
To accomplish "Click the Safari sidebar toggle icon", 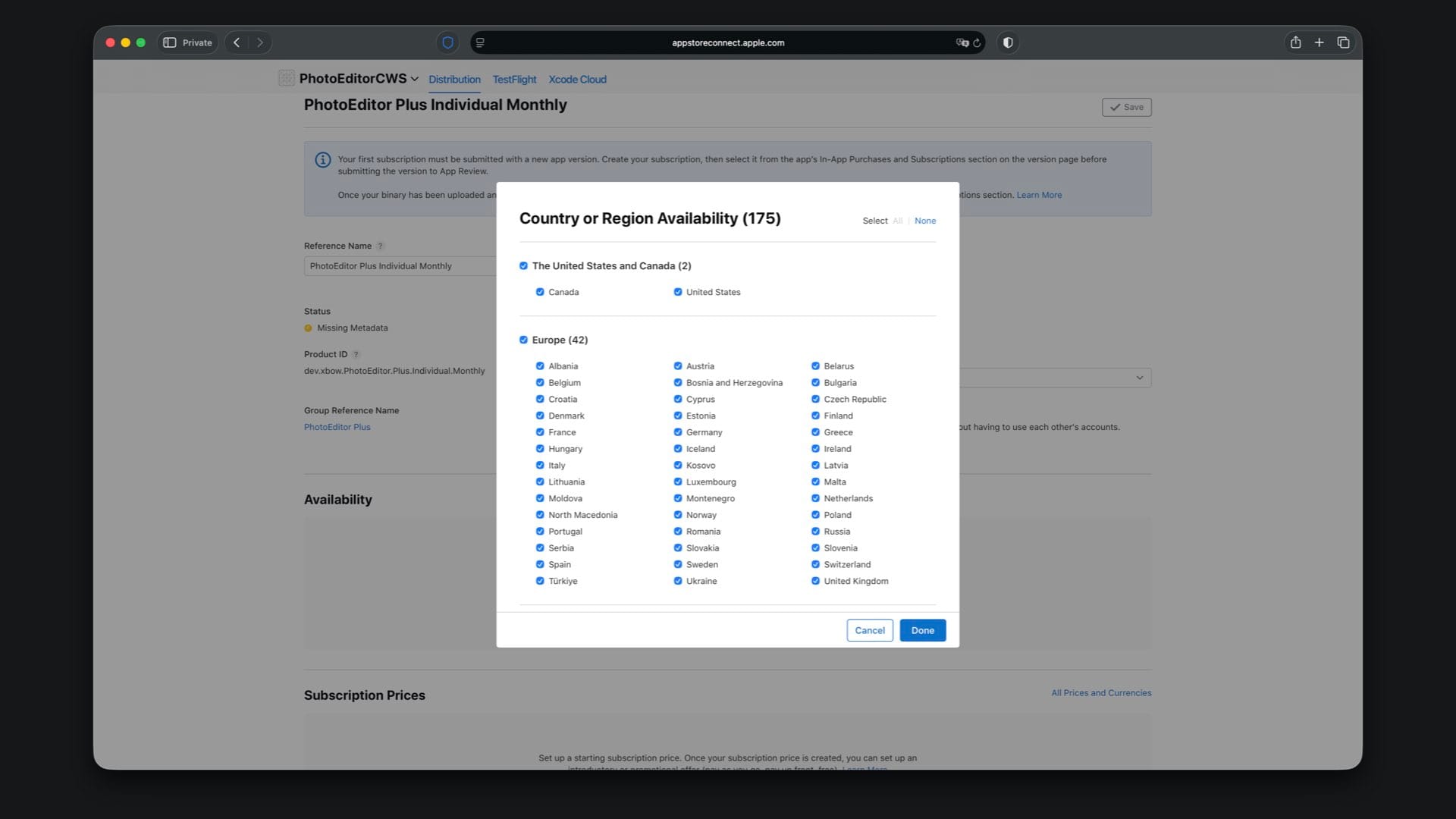I will [x=170, y=42].
